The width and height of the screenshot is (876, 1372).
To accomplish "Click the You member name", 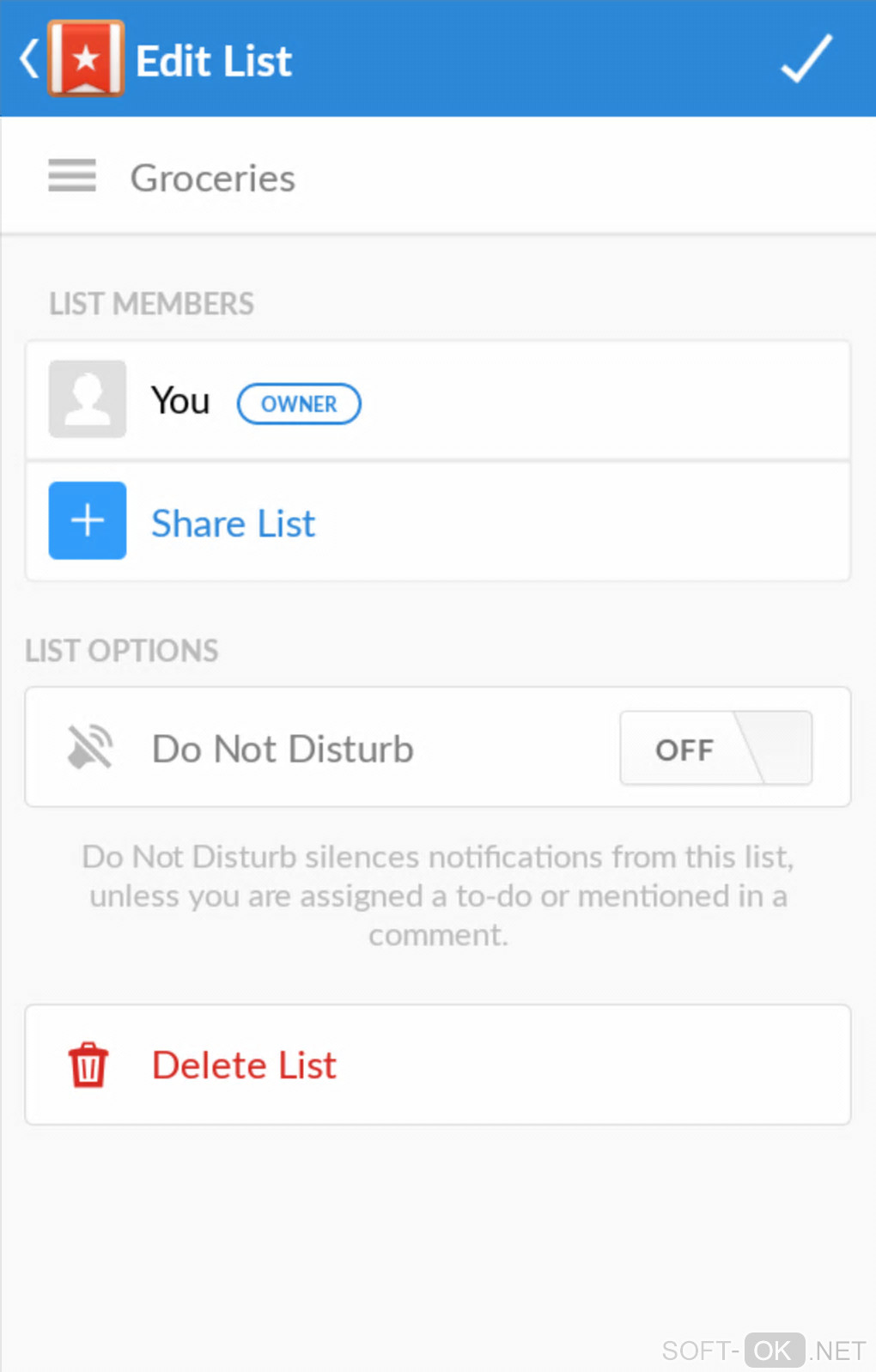I will click(x=180, y=401).
